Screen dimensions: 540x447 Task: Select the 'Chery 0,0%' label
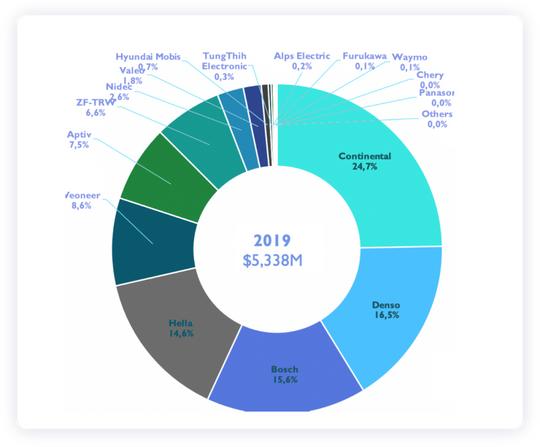(430, 80)
